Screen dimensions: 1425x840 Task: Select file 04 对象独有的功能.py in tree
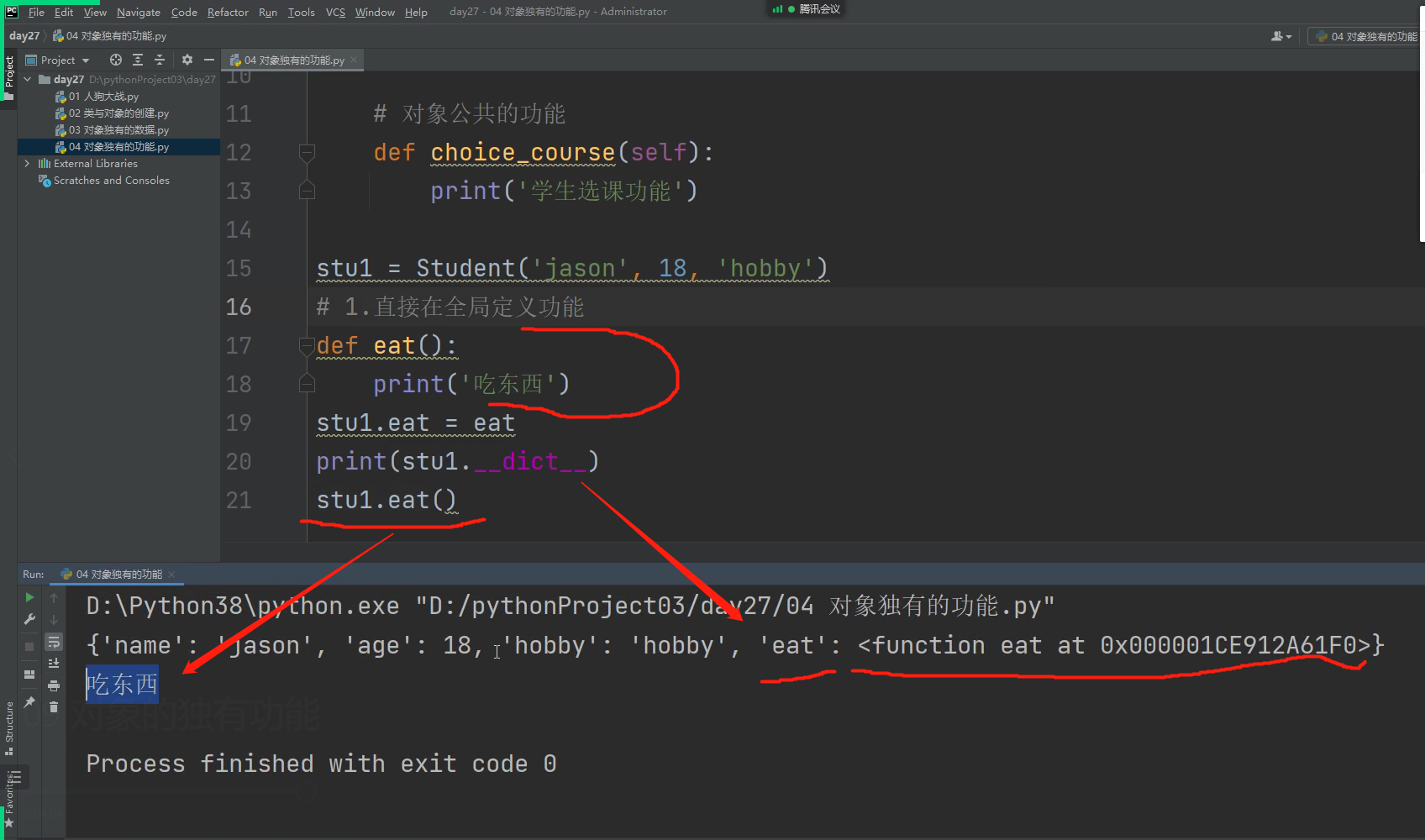(112, 147)
